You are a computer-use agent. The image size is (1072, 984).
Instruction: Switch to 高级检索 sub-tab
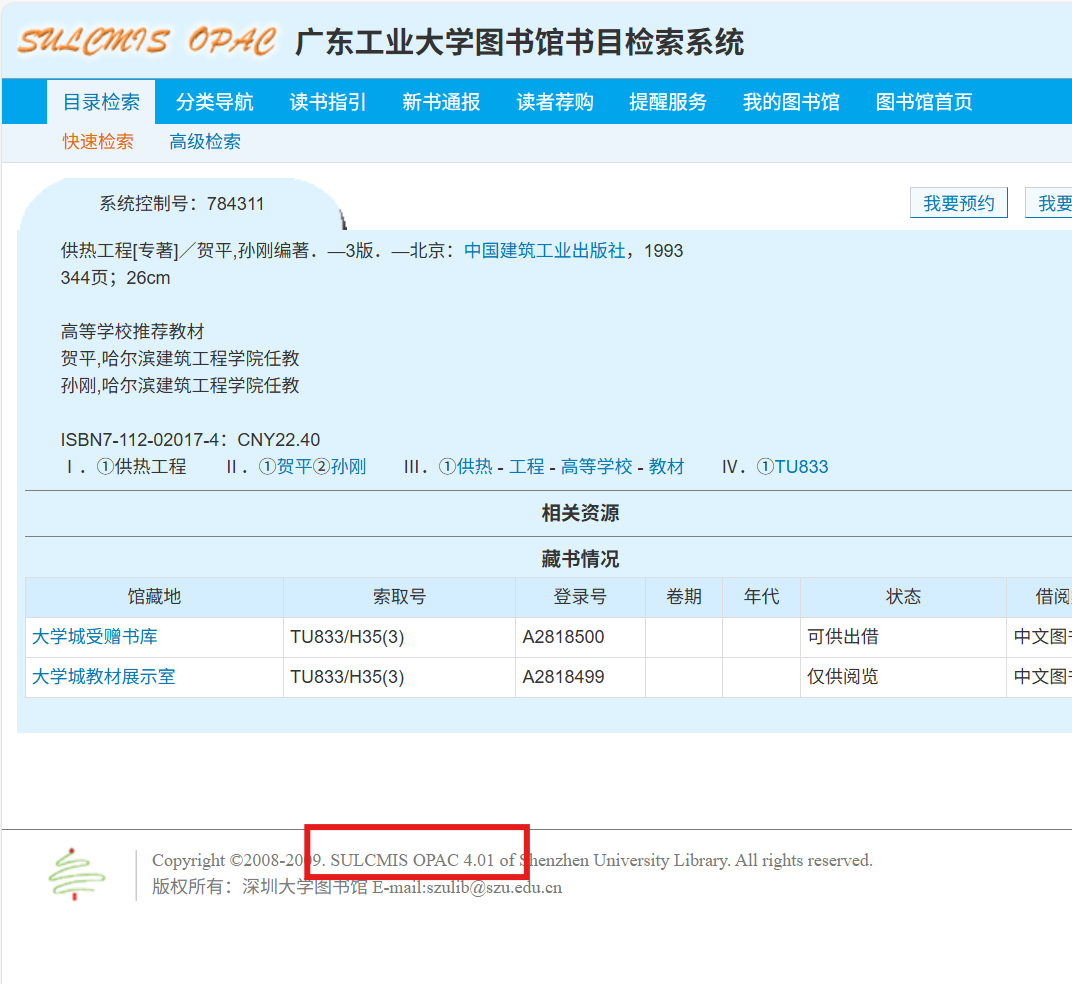click(x=205, y=142)
